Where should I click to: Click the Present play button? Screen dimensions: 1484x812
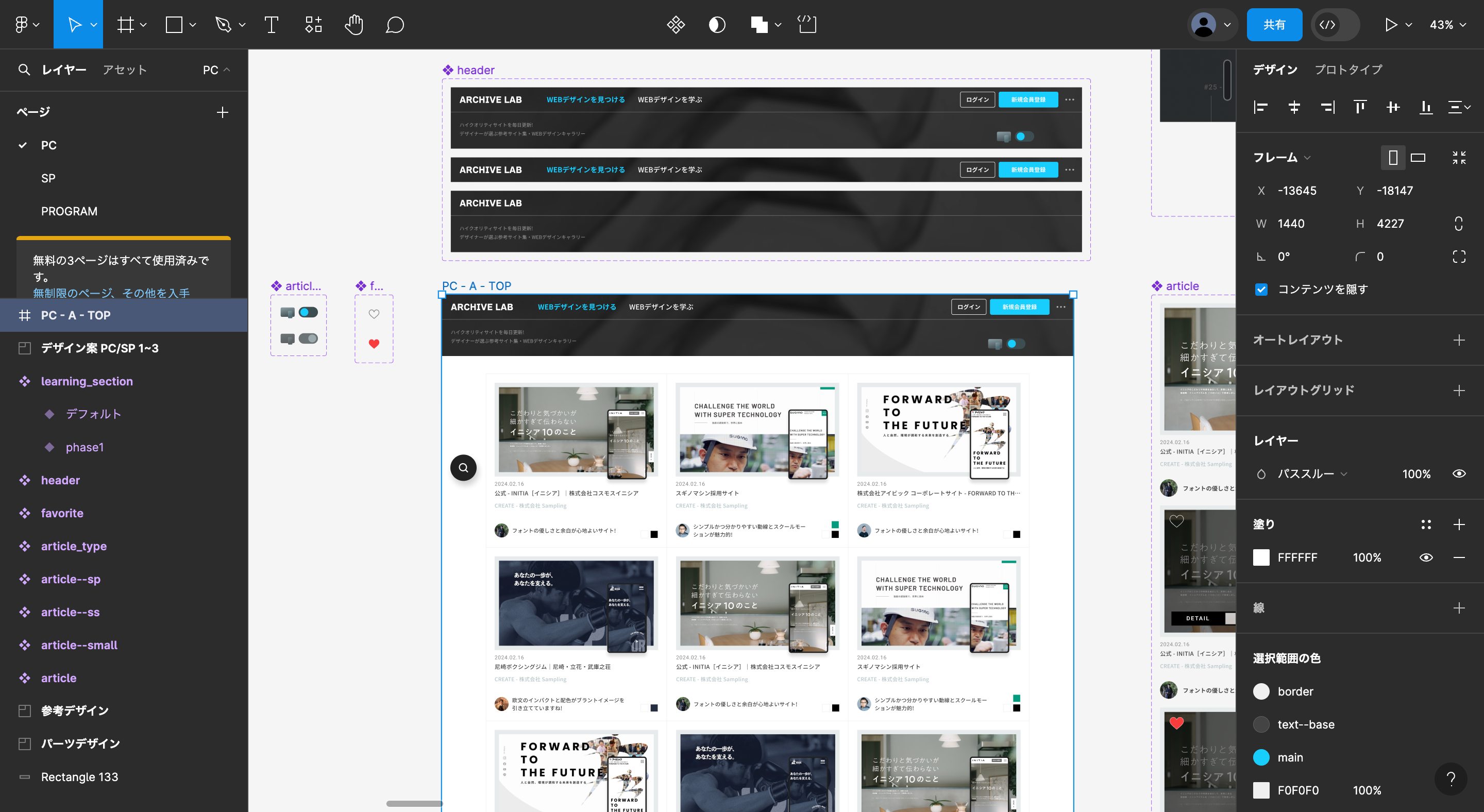(x=1390, y=24)
